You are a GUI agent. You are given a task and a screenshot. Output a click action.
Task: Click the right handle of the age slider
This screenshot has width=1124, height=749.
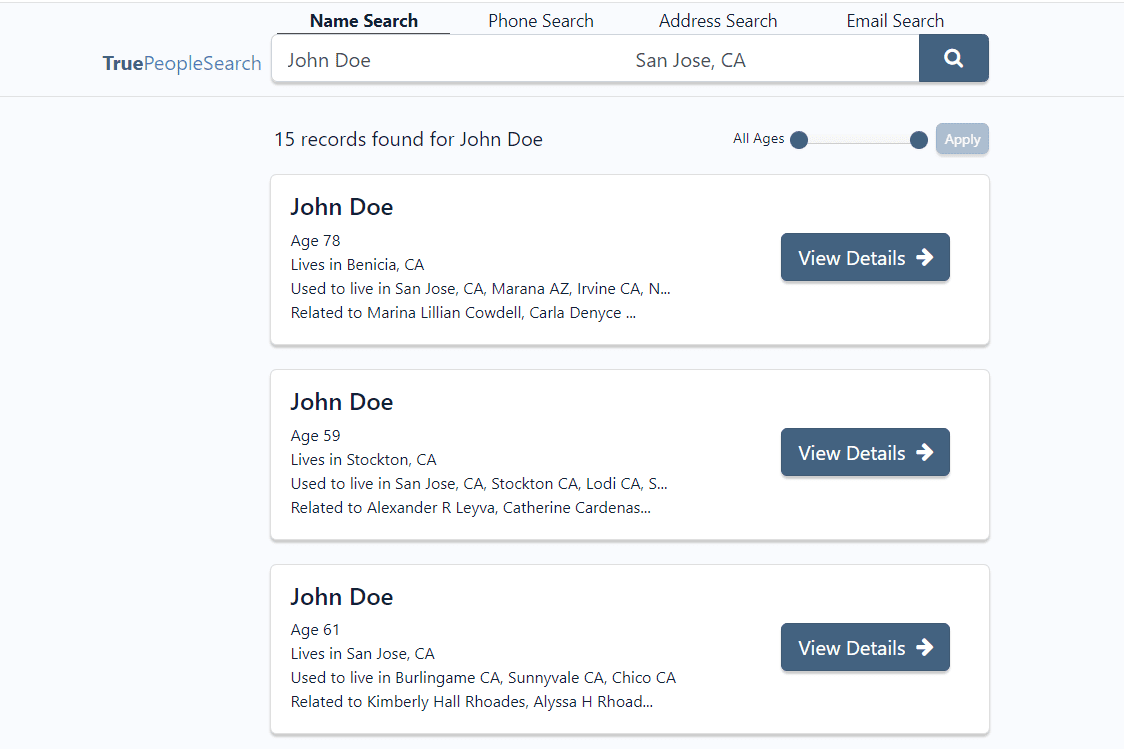pyautogui.click(x=919, y=140)
